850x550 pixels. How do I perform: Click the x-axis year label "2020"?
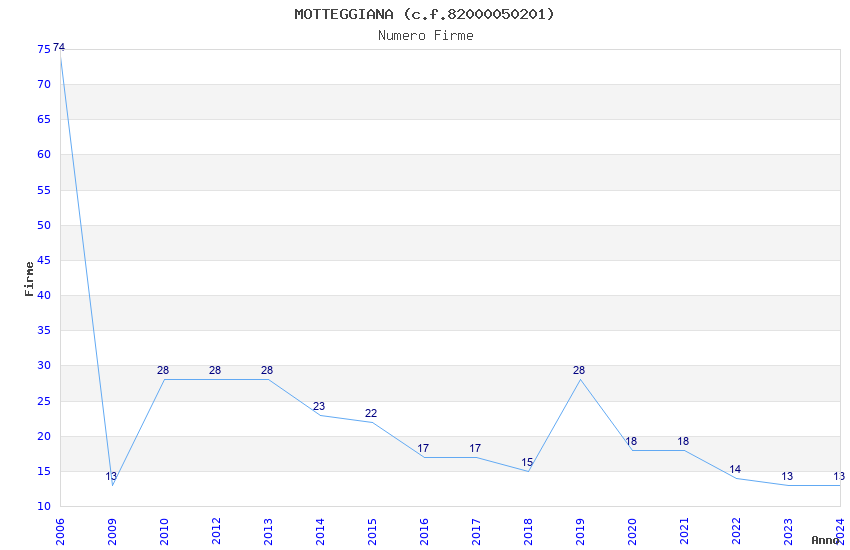click(x=633, y=532)
